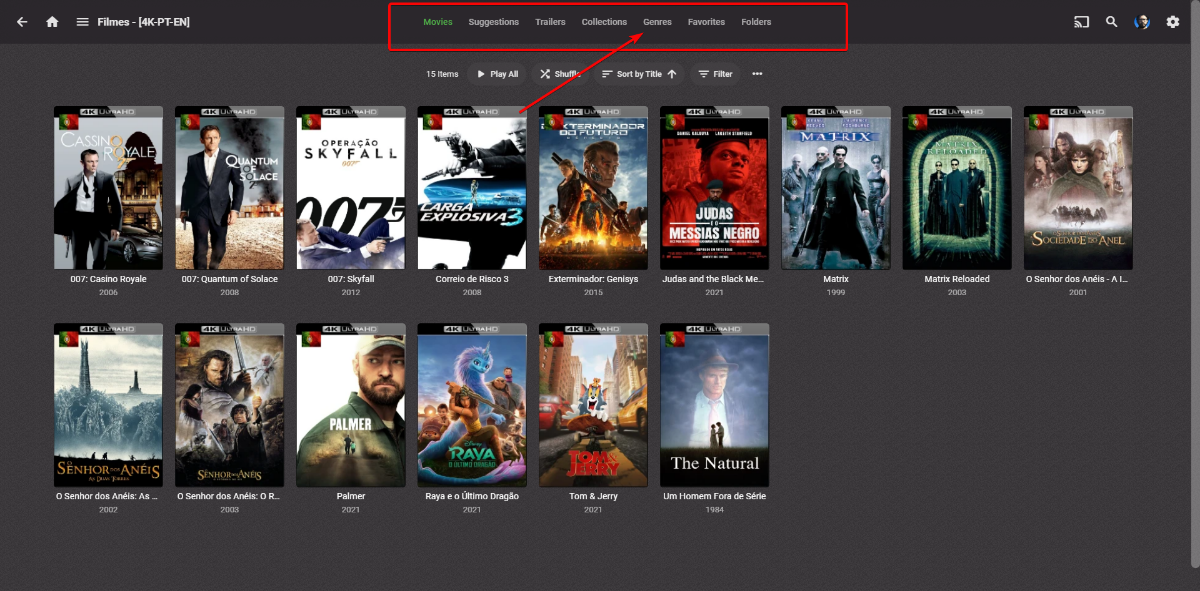Open the Matrix Reloaded poster
Screen dimensions: 1200x591
click(957, 188)
